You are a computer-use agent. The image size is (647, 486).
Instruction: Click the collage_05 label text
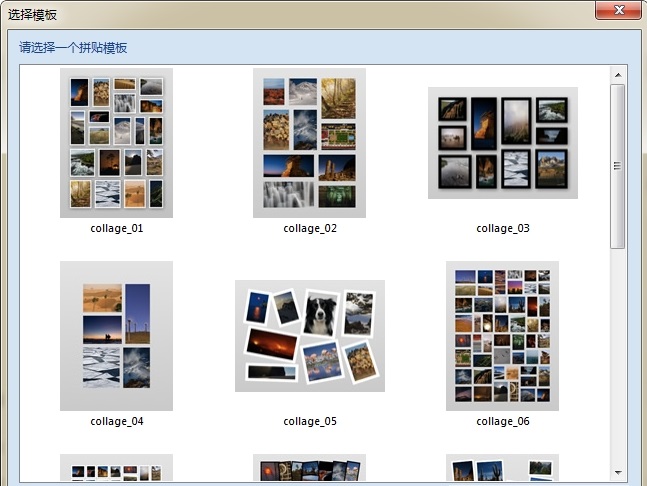(310, 422)
